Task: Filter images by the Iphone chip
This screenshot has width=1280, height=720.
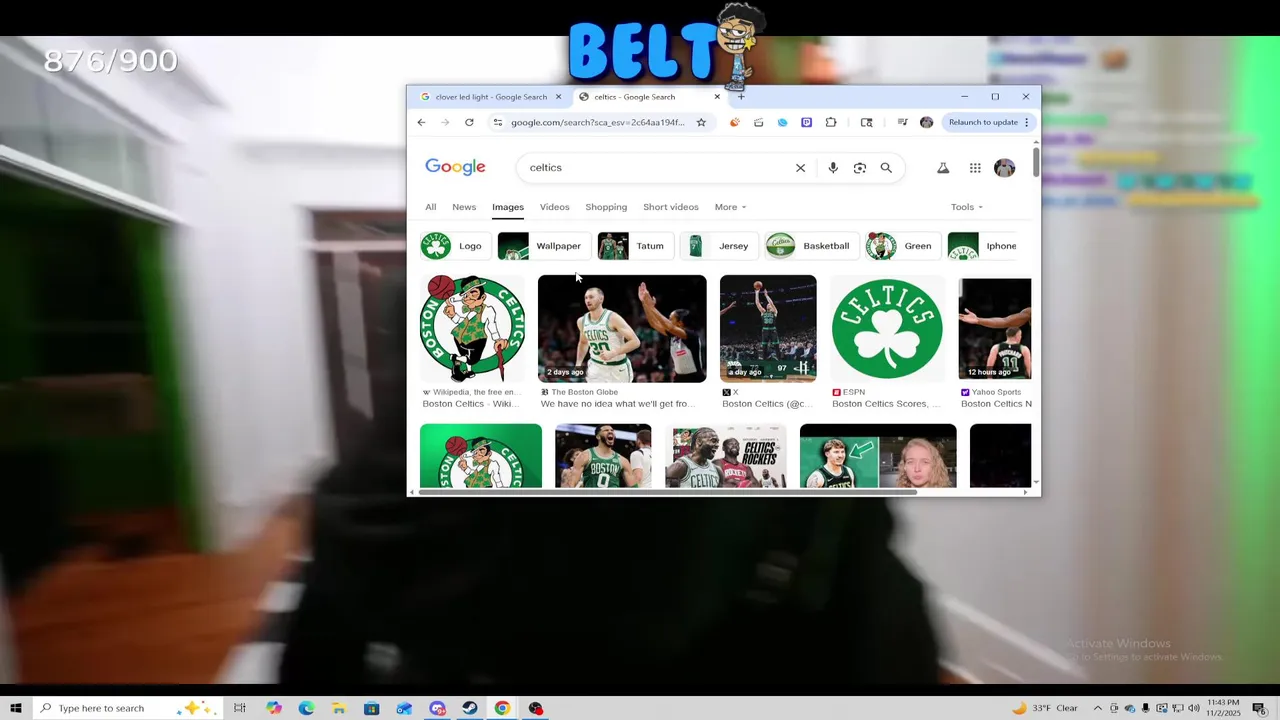Action: coord(983,246)
